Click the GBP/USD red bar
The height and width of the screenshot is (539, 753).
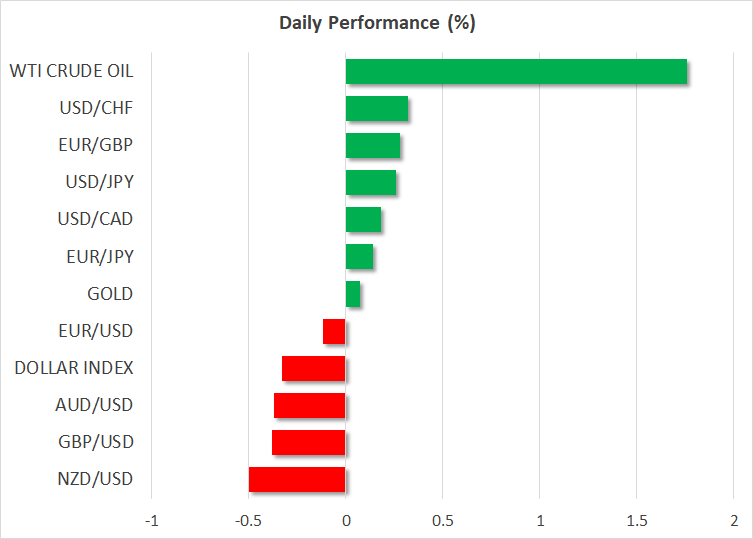(x=309, y=442)
